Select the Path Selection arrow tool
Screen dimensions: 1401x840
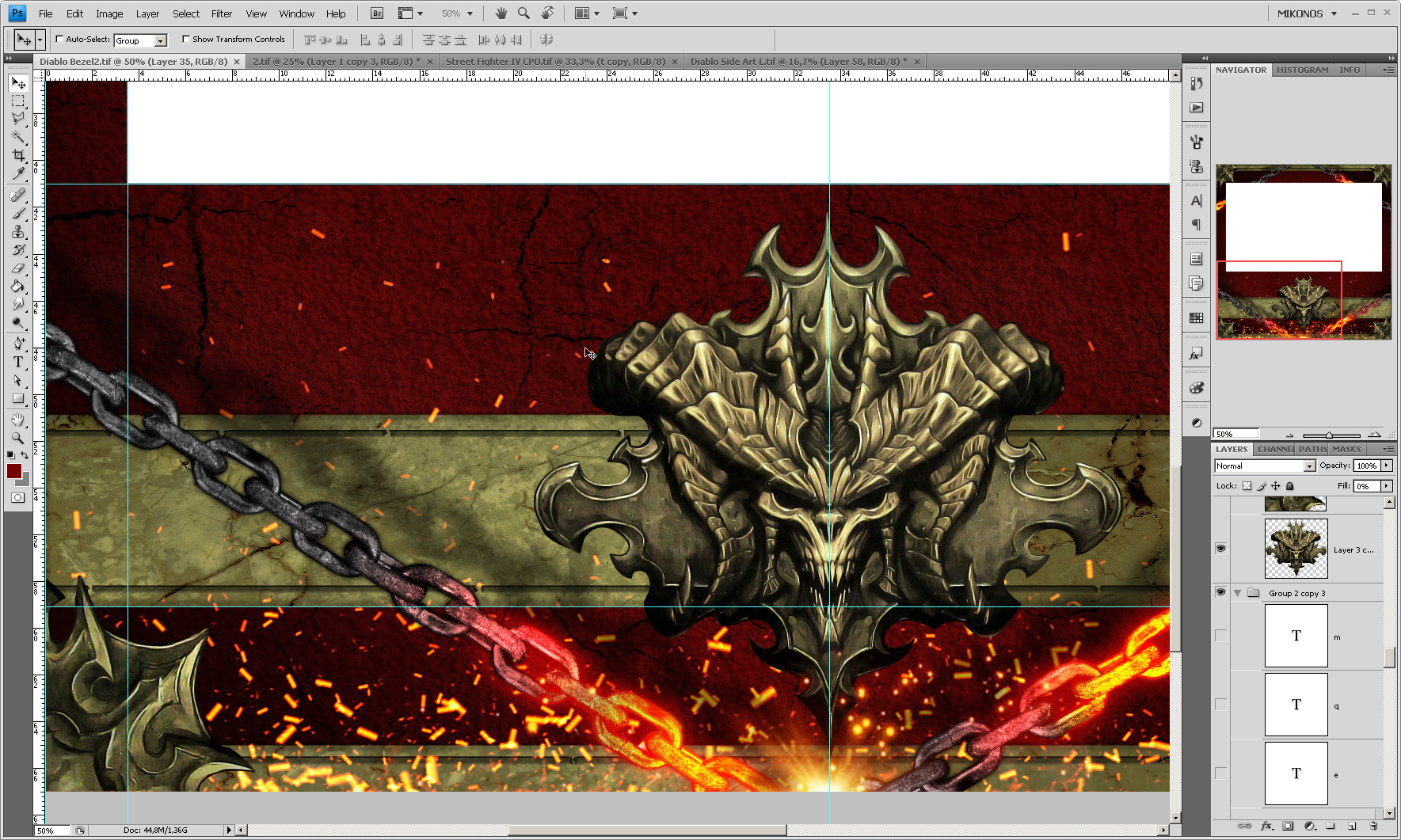[18, 380]
